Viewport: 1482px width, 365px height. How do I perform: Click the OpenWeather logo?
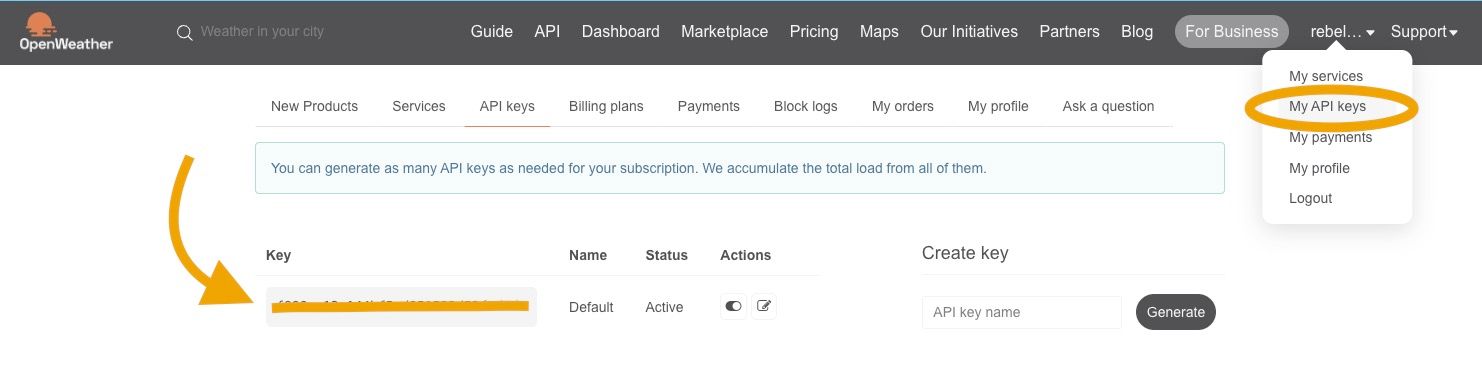coord(66,32)
